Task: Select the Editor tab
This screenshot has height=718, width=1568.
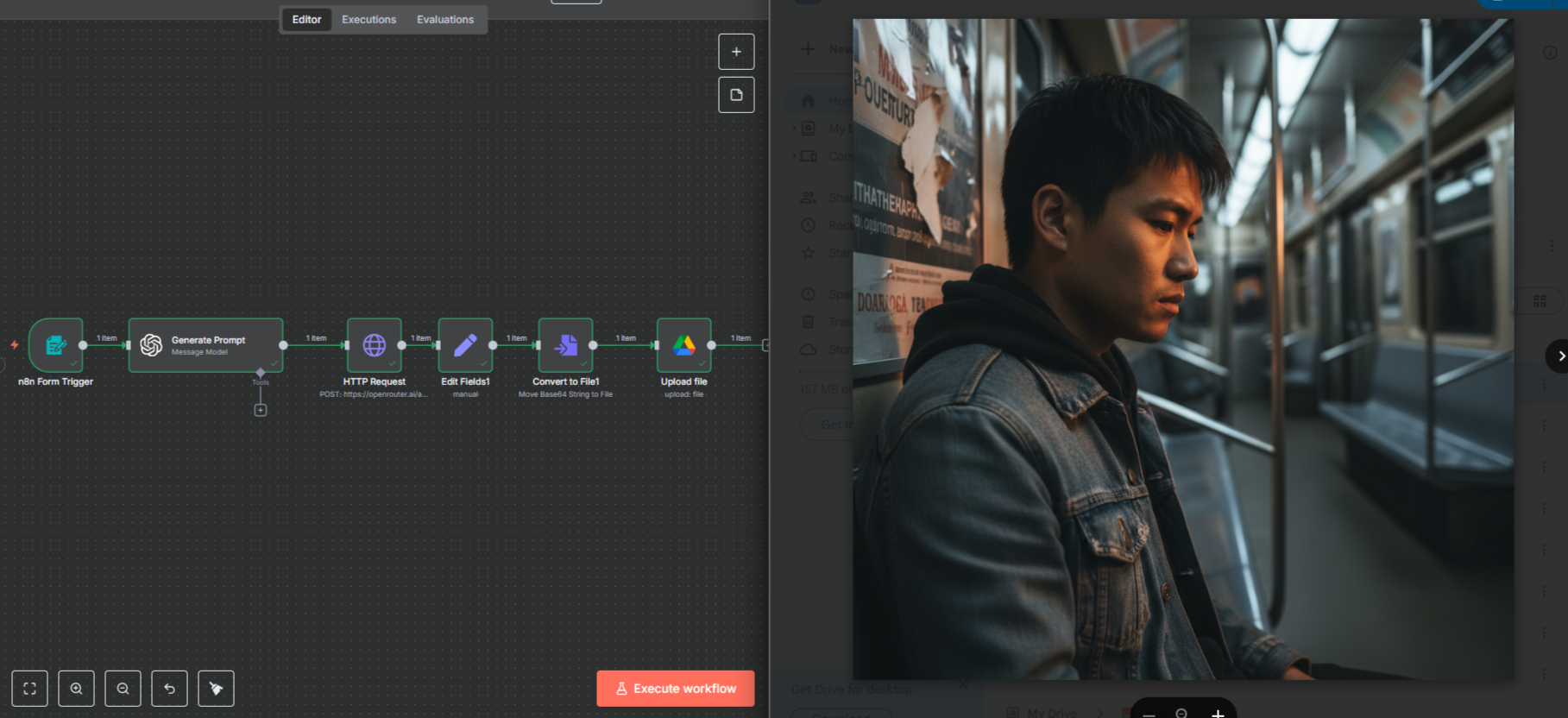Action: 306,19
